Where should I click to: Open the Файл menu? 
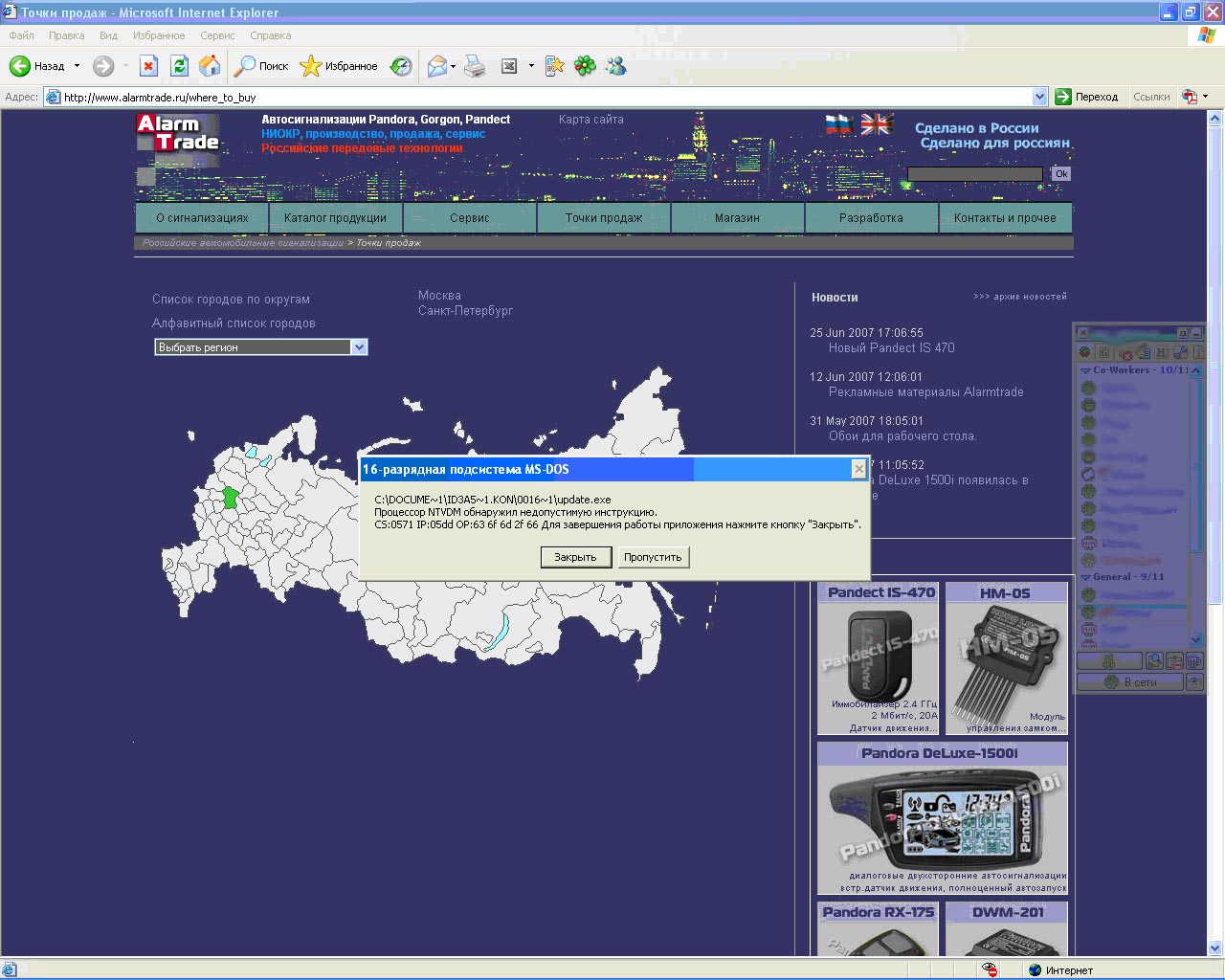tap(22, 35)
